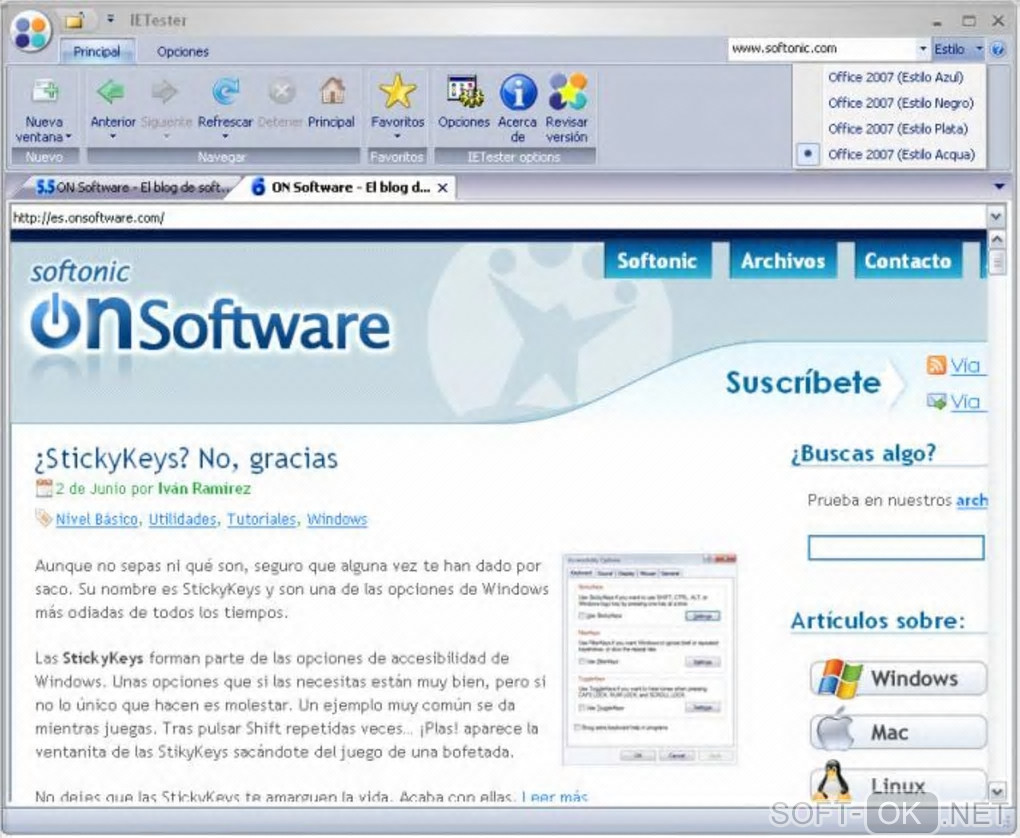Open the ¿StickyKeys? No, gracias article title
1020x838 pixels.
[x=186, y=459]
